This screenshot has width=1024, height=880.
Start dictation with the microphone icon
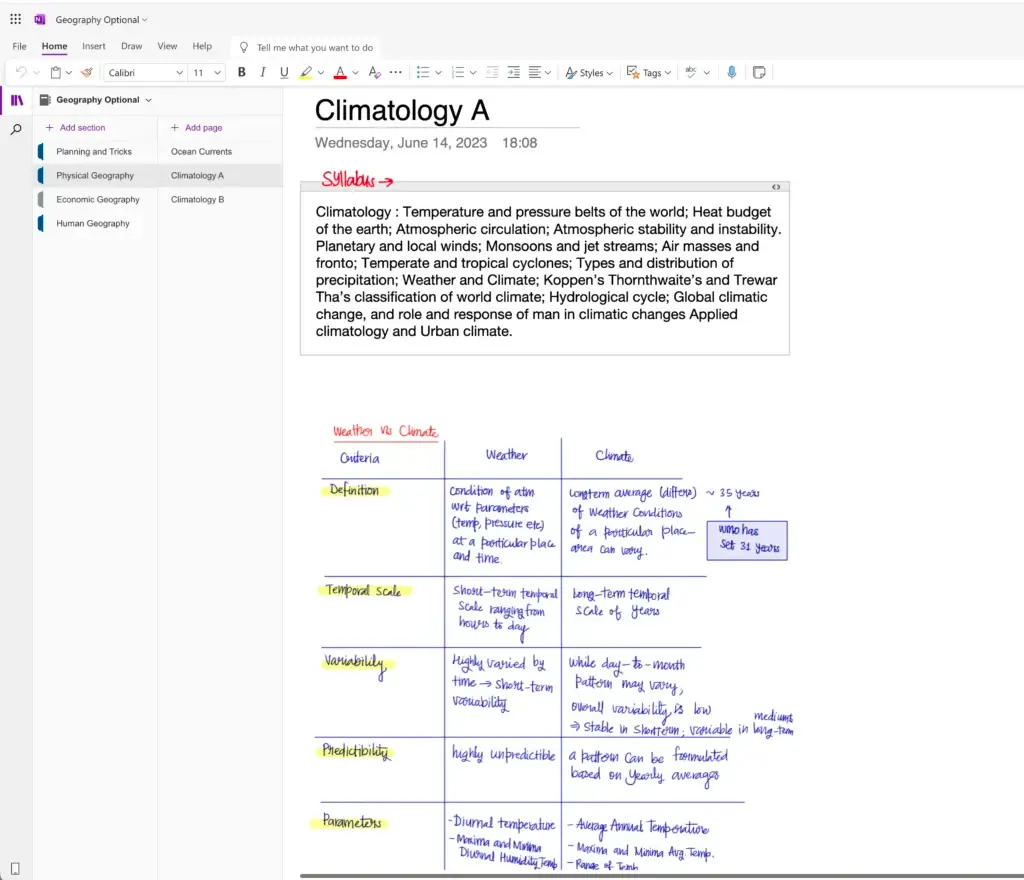pyautogui.click(x=732, y=72)
